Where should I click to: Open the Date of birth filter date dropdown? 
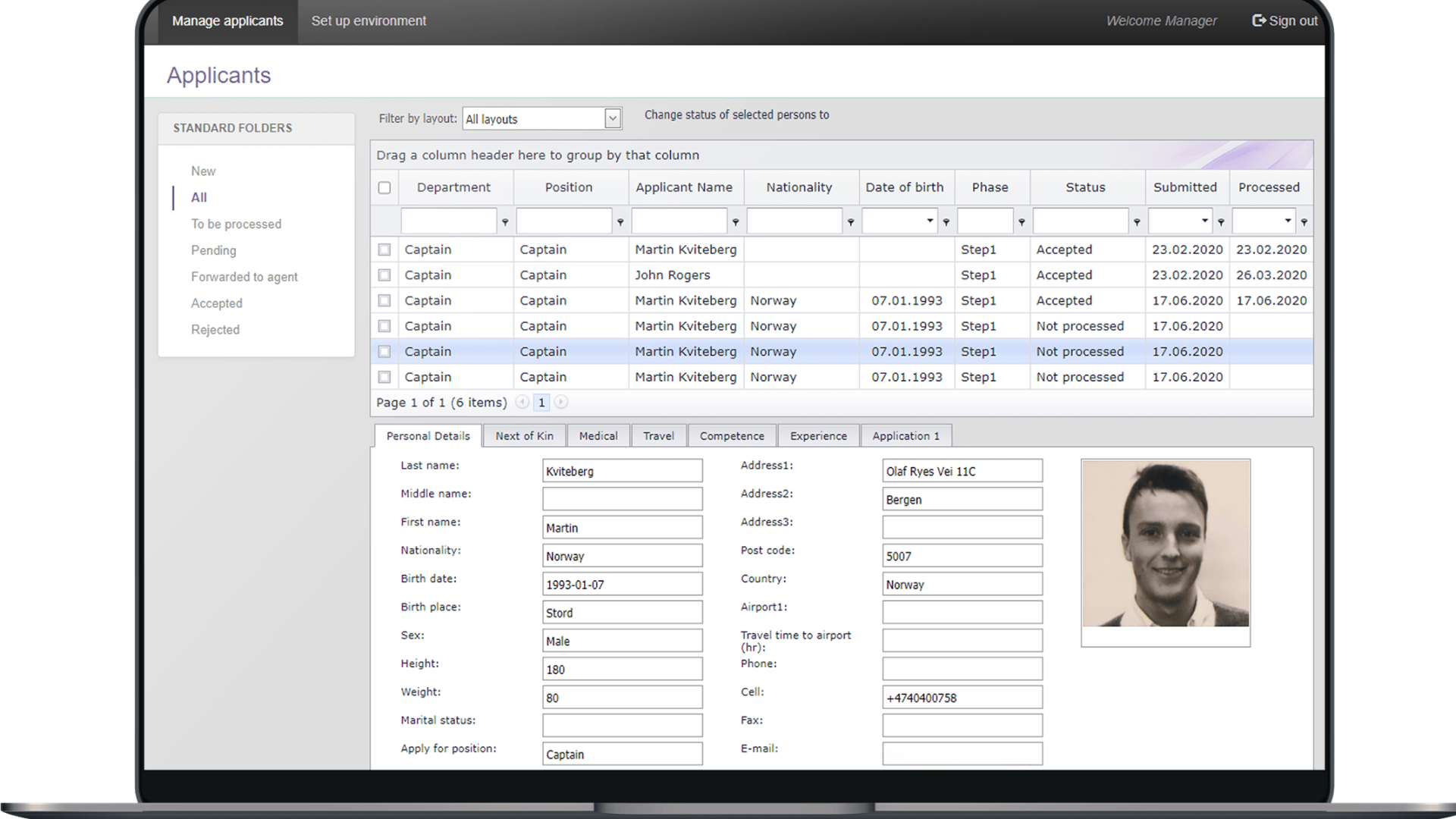(x=930, y=221)
